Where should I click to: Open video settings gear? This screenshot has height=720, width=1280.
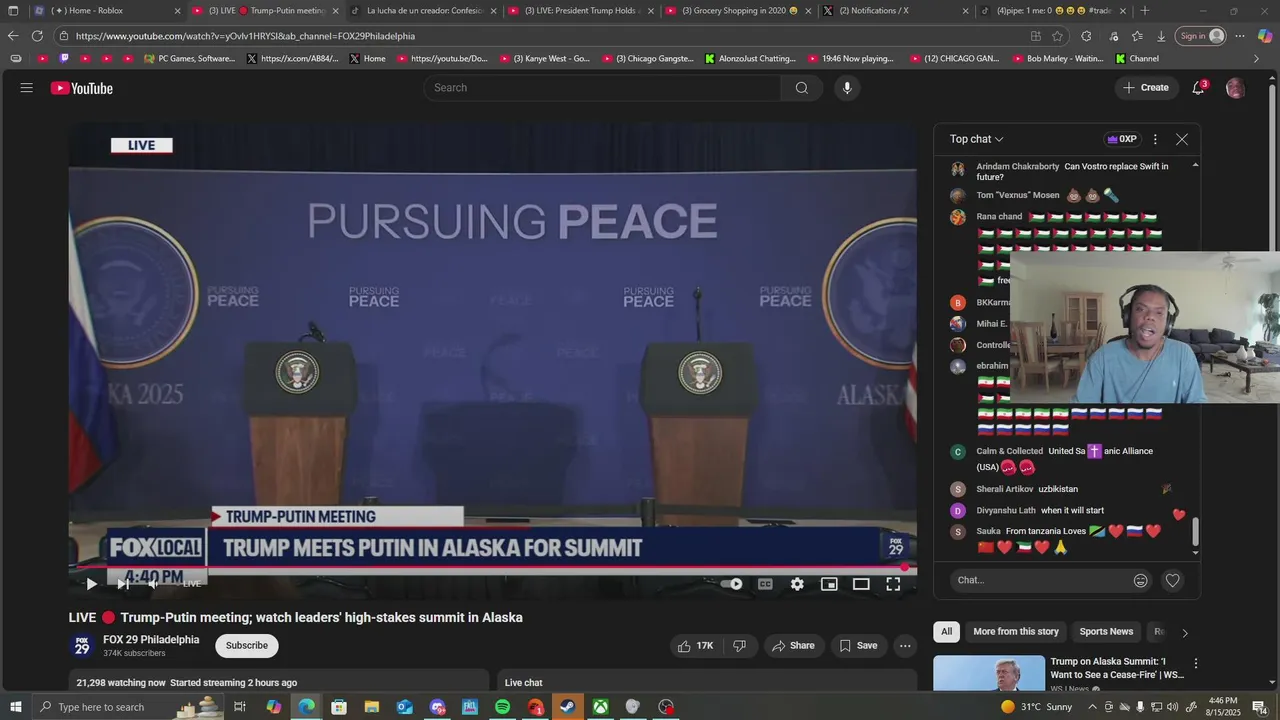click(797, 584)
